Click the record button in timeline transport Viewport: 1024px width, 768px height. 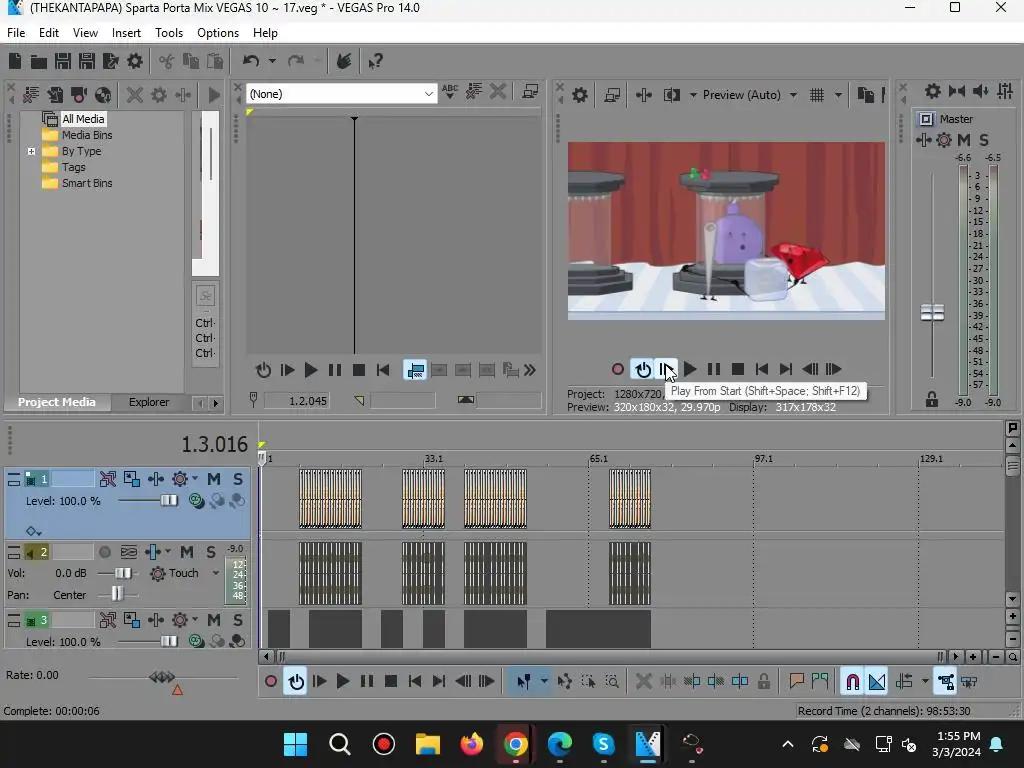270,682
